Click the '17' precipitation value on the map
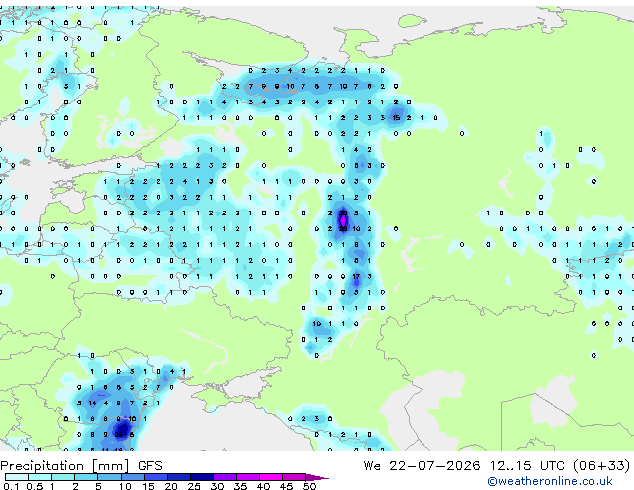This screenshot has width=634, height=490. pyautogui.click(x=356, y=277)
